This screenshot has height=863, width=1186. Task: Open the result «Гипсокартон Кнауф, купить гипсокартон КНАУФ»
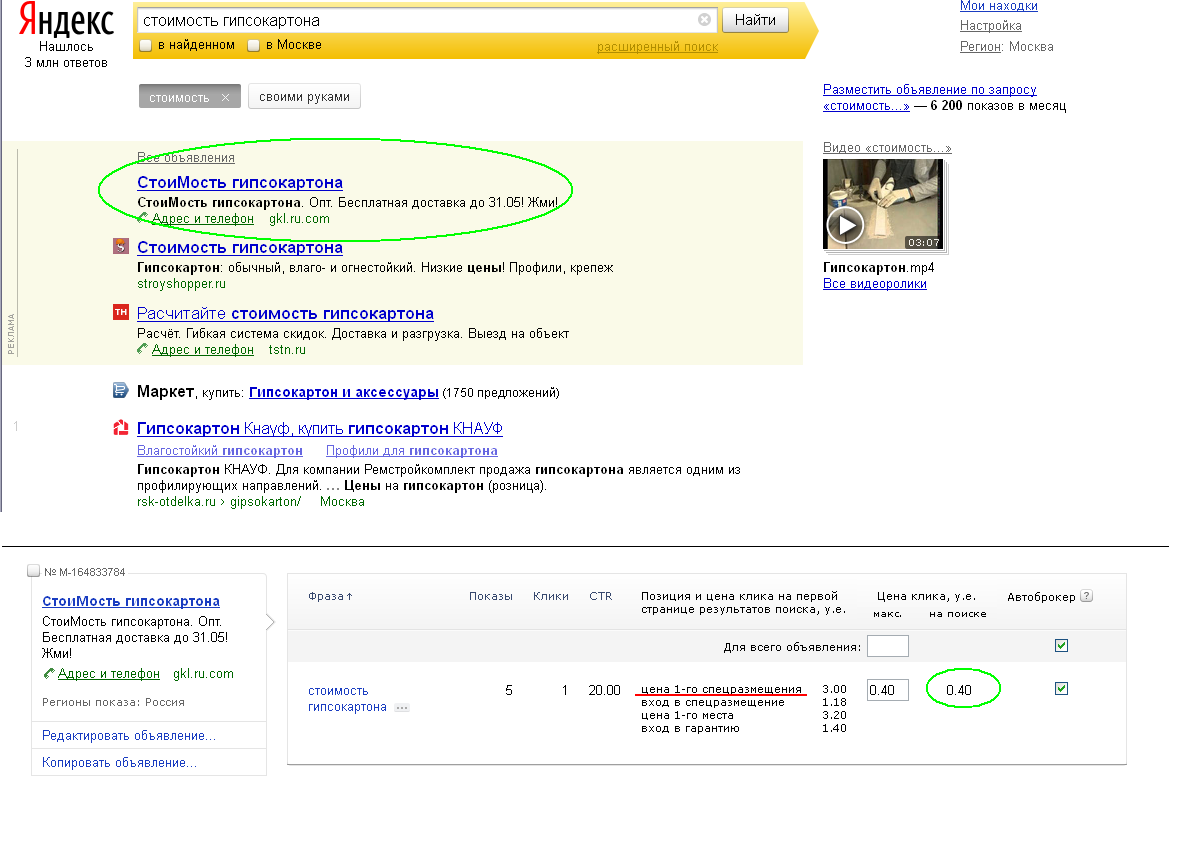point(319,428)
